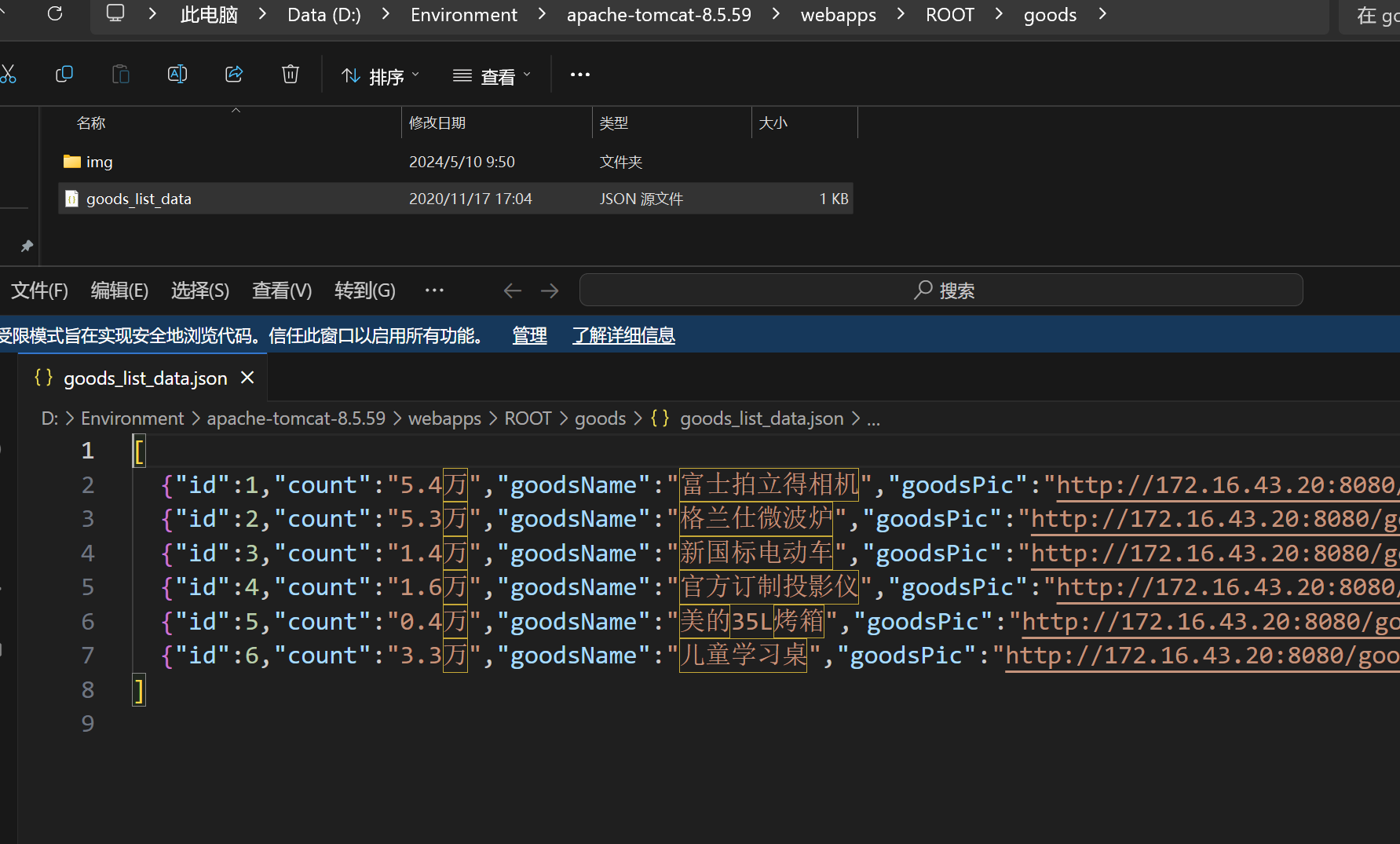Click the braces icon in editor tab

44,378
